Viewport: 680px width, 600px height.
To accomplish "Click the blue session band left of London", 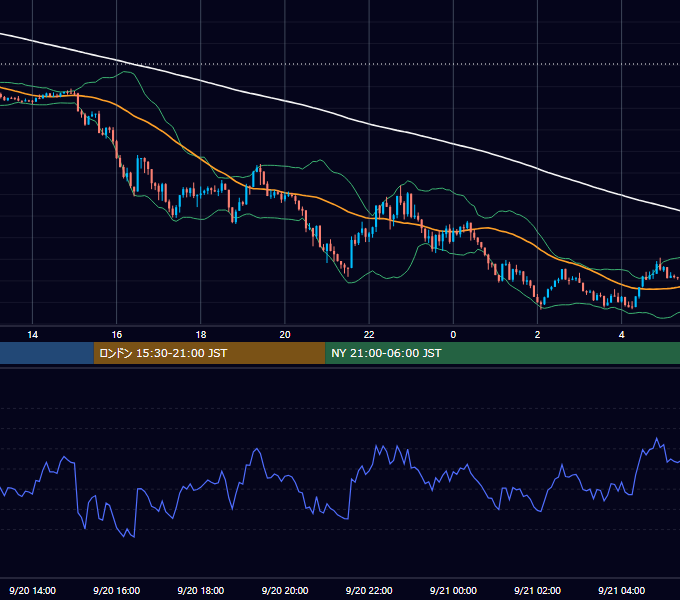I will click(x=47, y=353).
